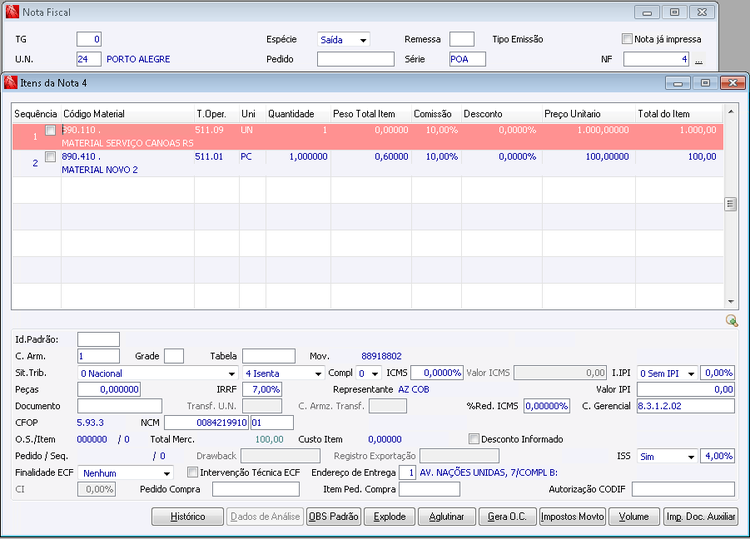Screen dimensions: 750x539
Task: Close the Itens da Nota 4 window
Action: point(731,83)
